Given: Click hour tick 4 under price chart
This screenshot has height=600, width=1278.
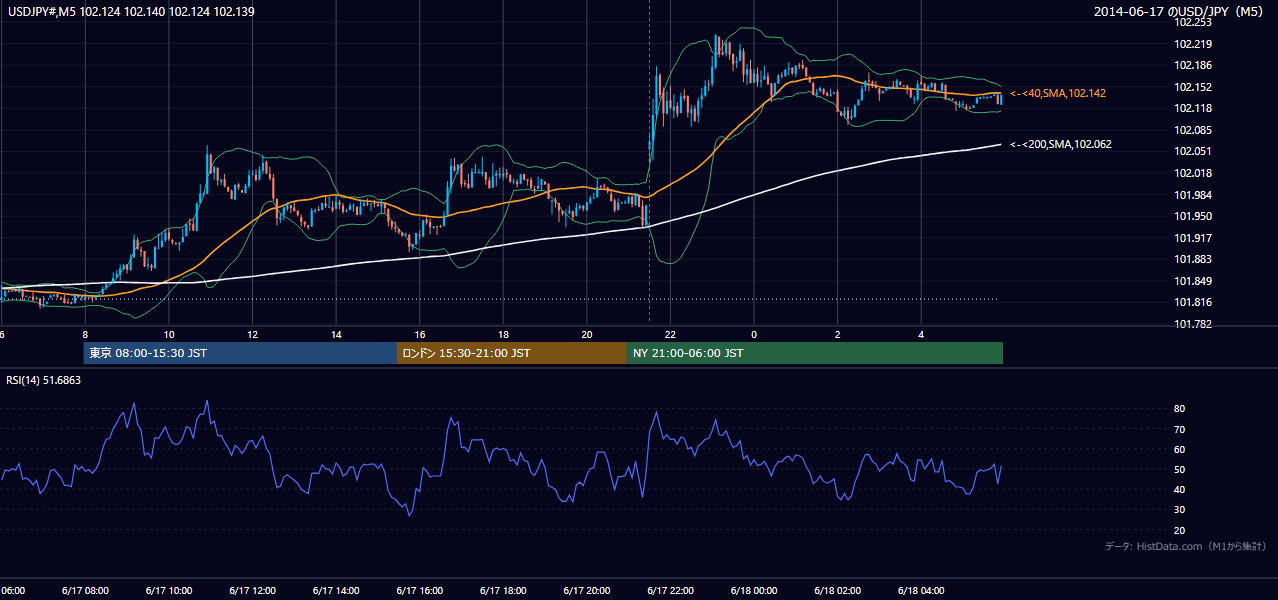Looking at the screenshot, I should pos(922,334).
